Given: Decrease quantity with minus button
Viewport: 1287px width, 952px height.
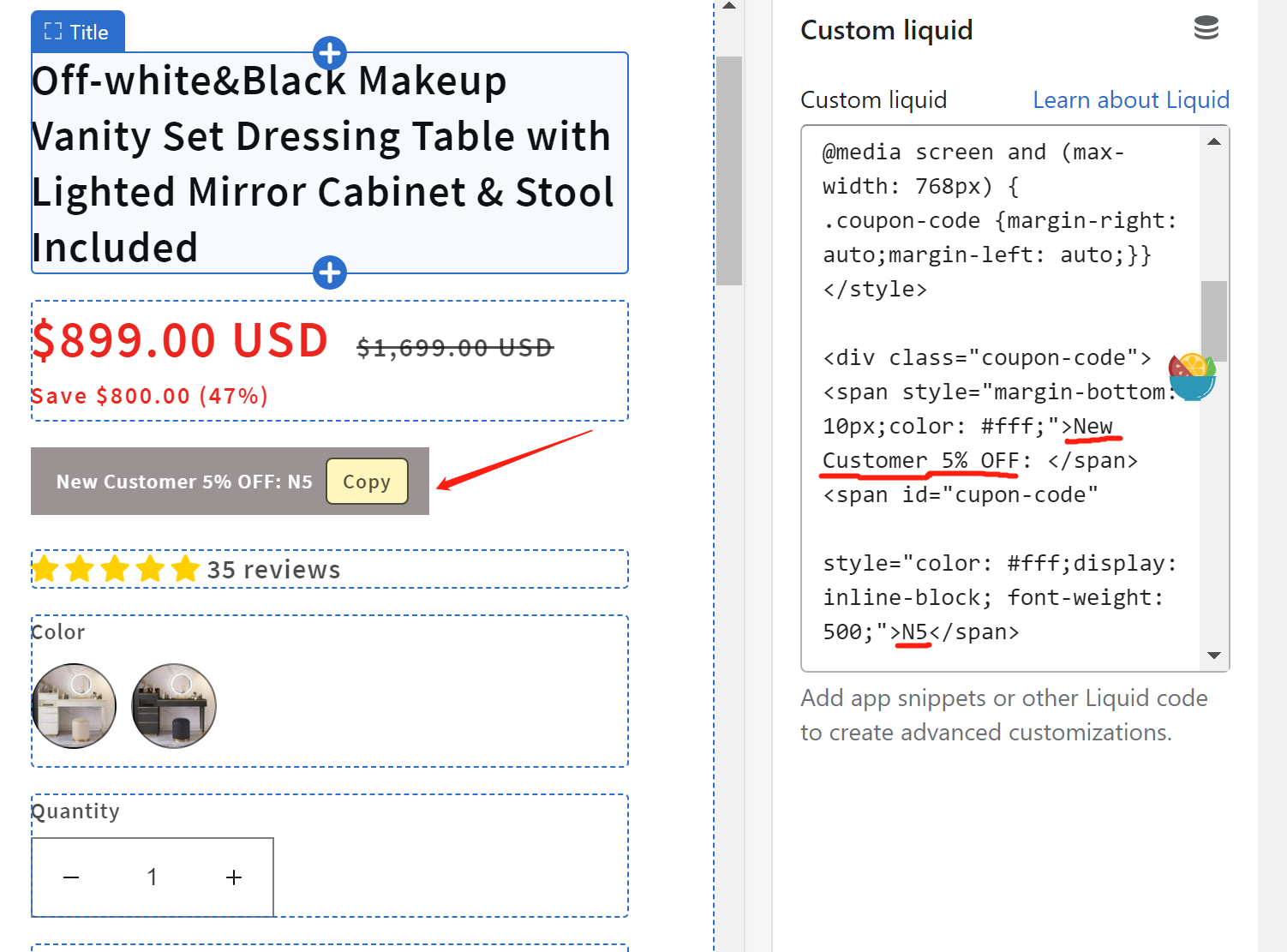Looking at the screenshot, I should pyautogui.click(x=71, y=877).
